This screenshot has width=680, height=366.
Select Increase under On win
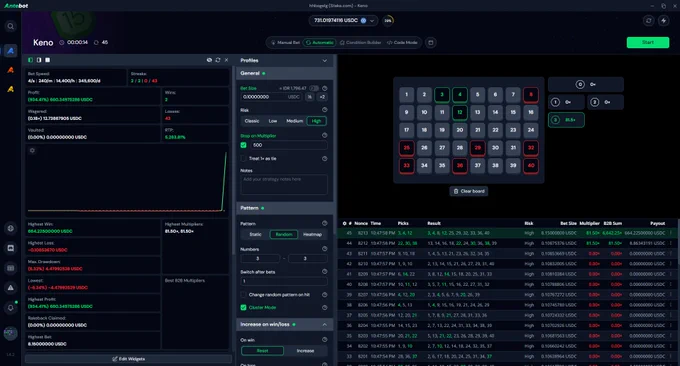coord(305,350)
